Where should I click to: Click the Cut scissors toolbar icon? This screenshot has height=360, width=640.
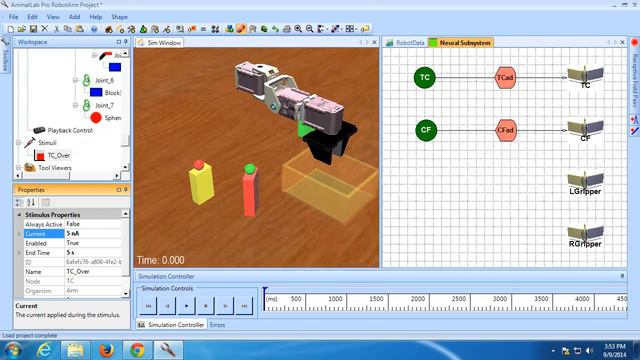(57, 29)
